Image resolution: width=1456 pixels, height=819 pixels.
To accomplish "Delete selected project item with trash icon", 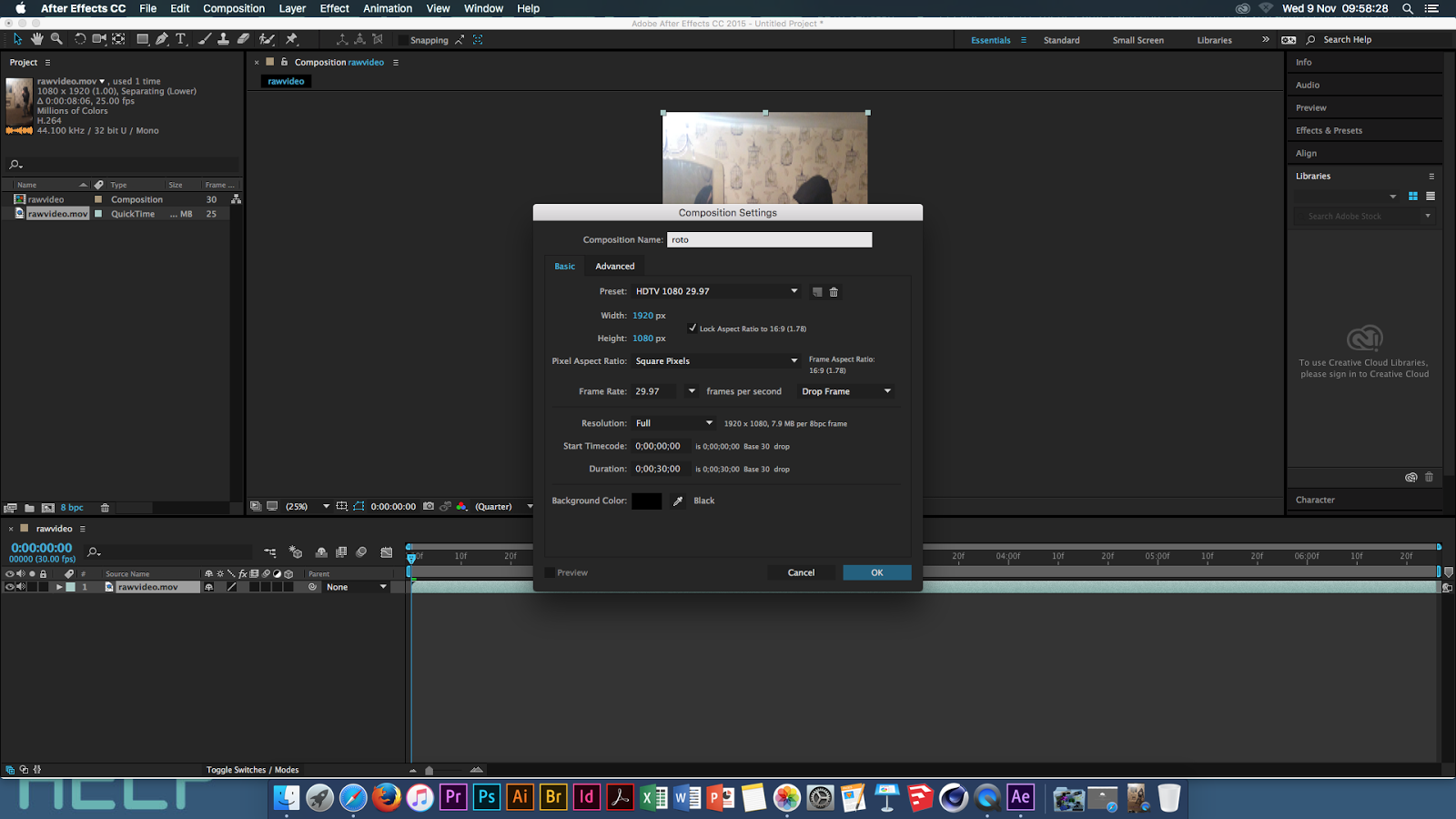I will [105, 508].
